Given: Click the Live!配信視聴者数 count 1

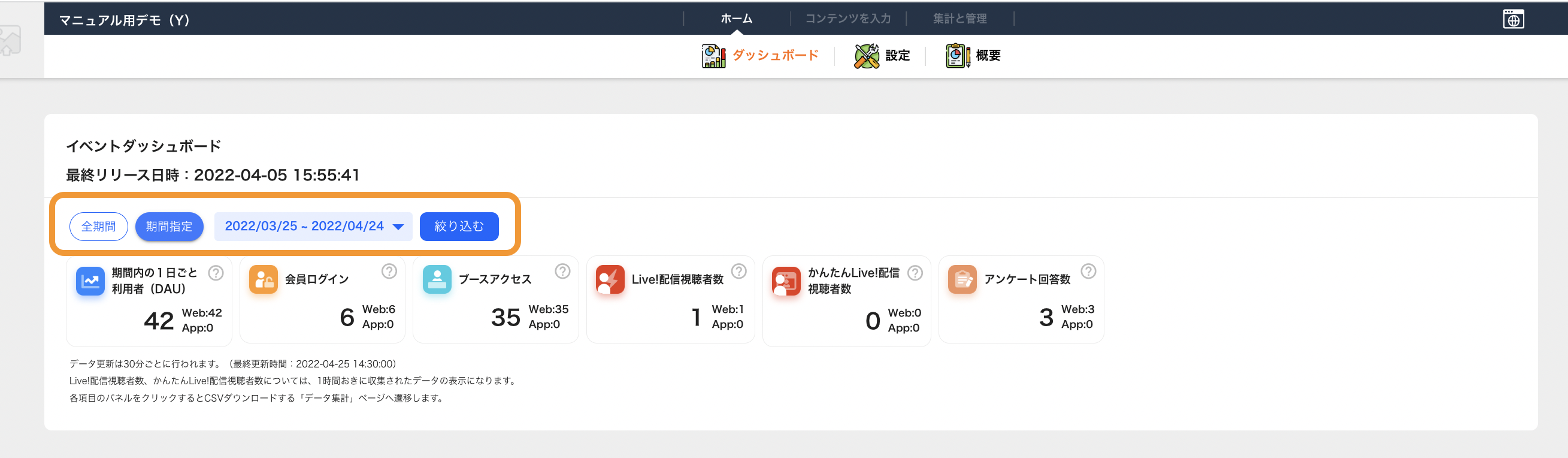Looking at the screenshot, I should point(697,317).
